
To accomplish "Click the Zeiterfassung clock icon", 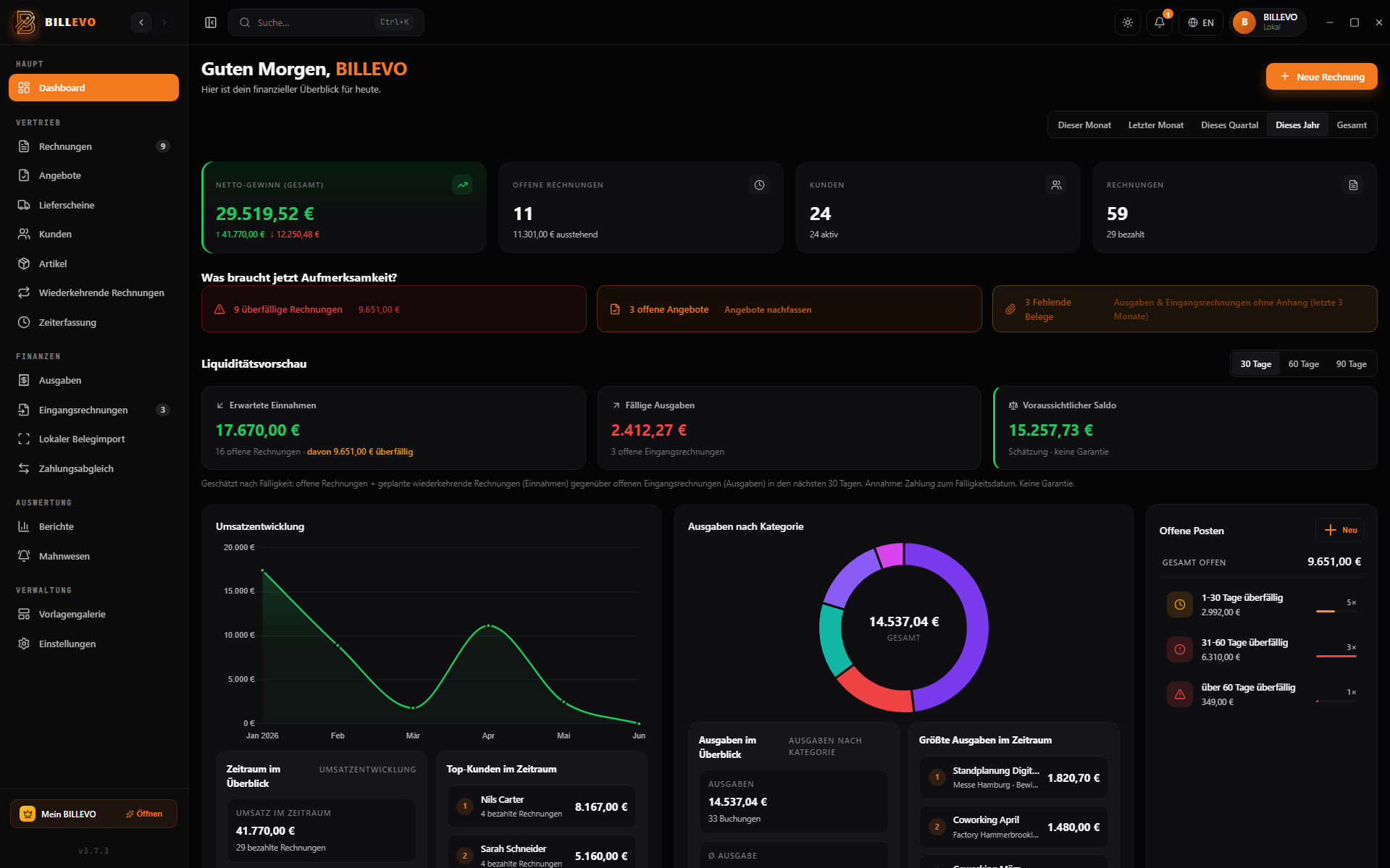I will [x=24, y=322].
